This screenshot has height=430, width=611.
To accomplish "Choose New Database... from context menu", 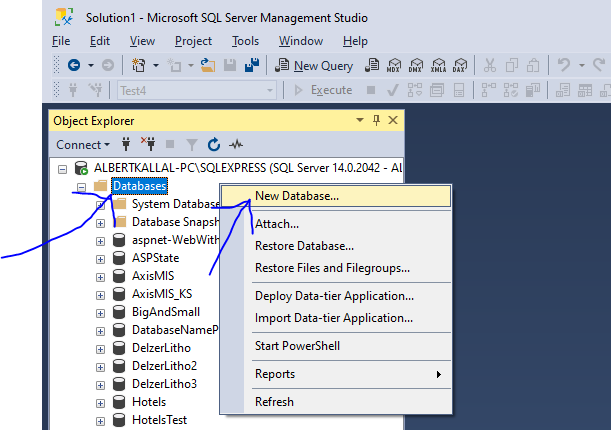I will [x=336, y=196].
